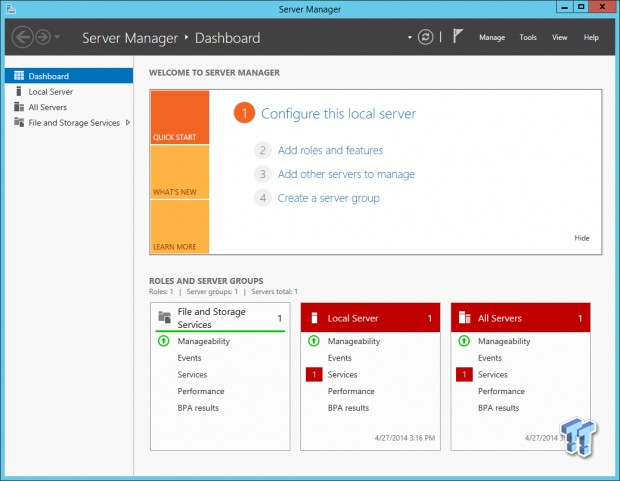620x481 pixels.
Task: Hide the welcome tile
Action: 582,238
